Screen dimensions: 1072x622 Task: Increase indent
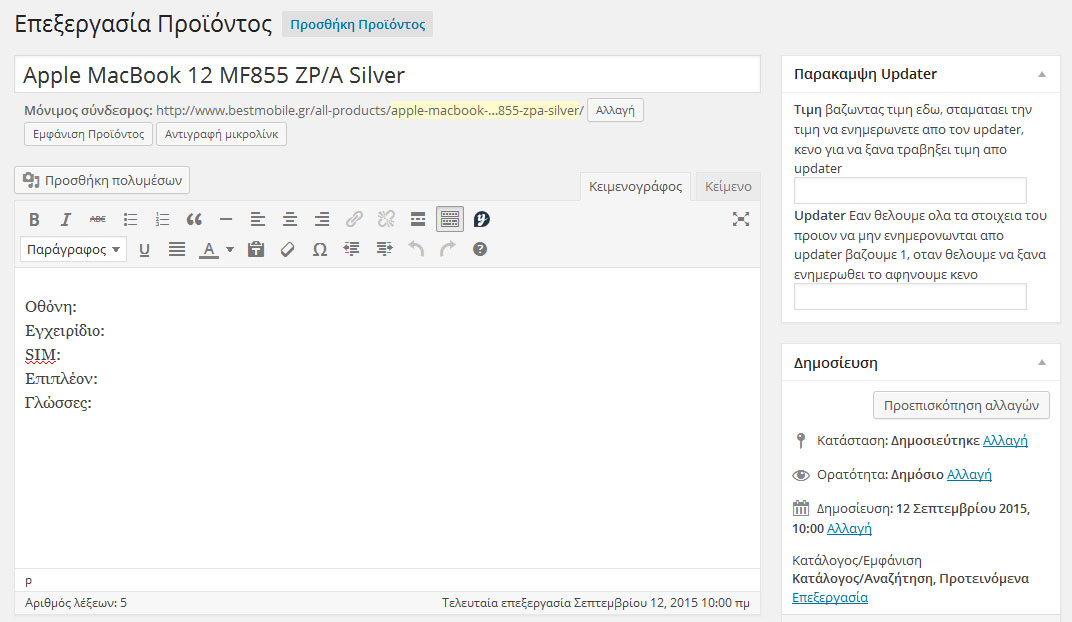coord(384,249)
